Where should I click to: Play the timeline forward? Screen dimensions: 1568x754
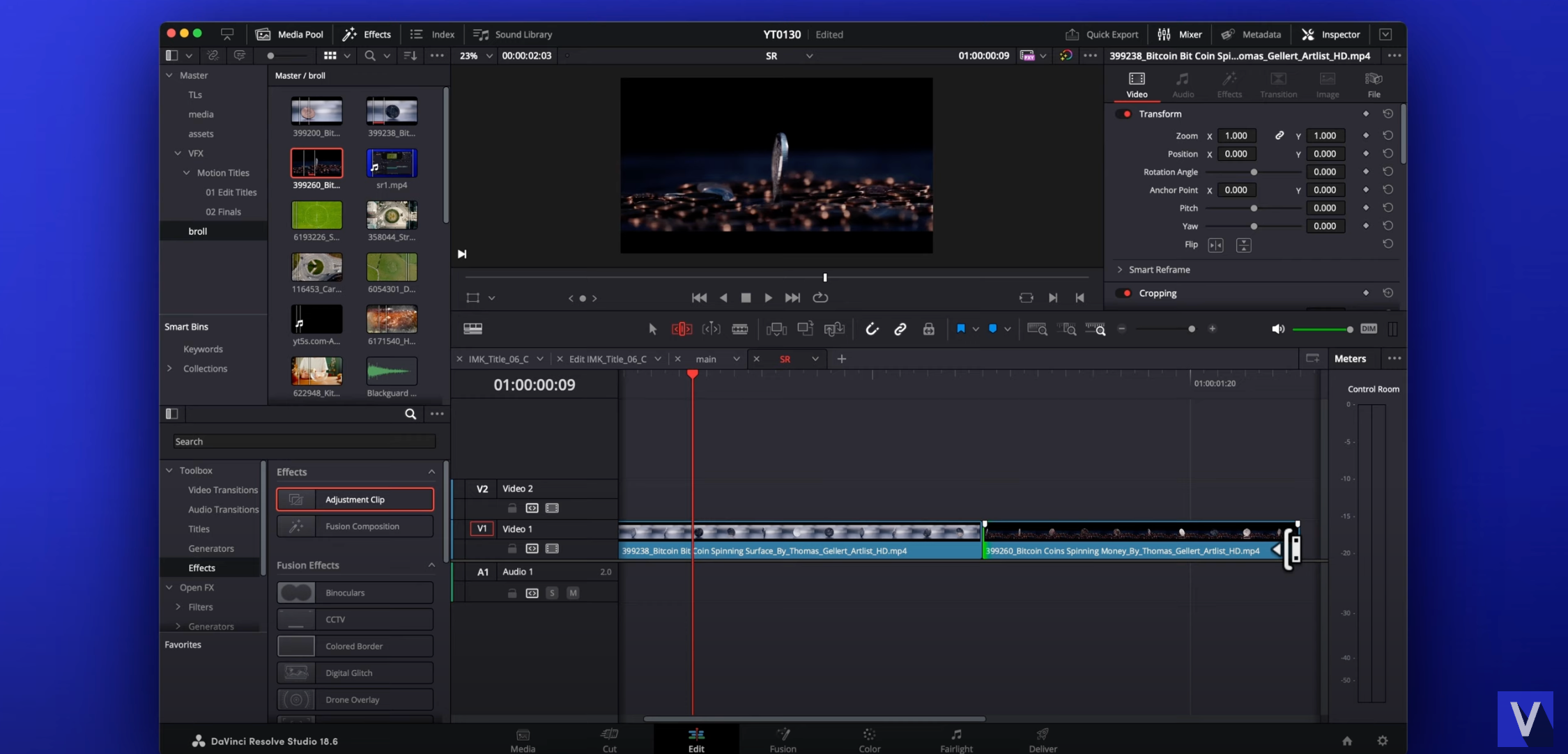click(768, 298)
